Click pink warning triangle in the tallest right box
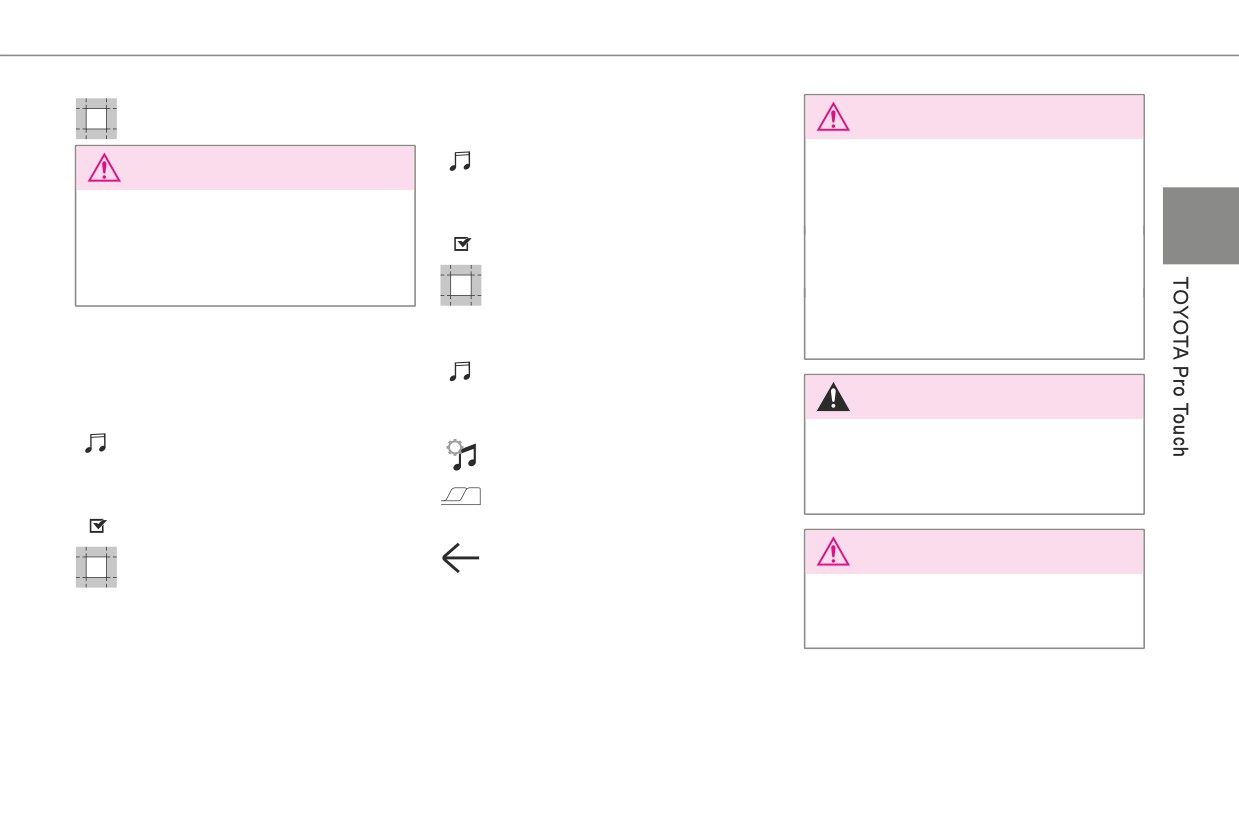1239x825 pixels. point(833,118)
